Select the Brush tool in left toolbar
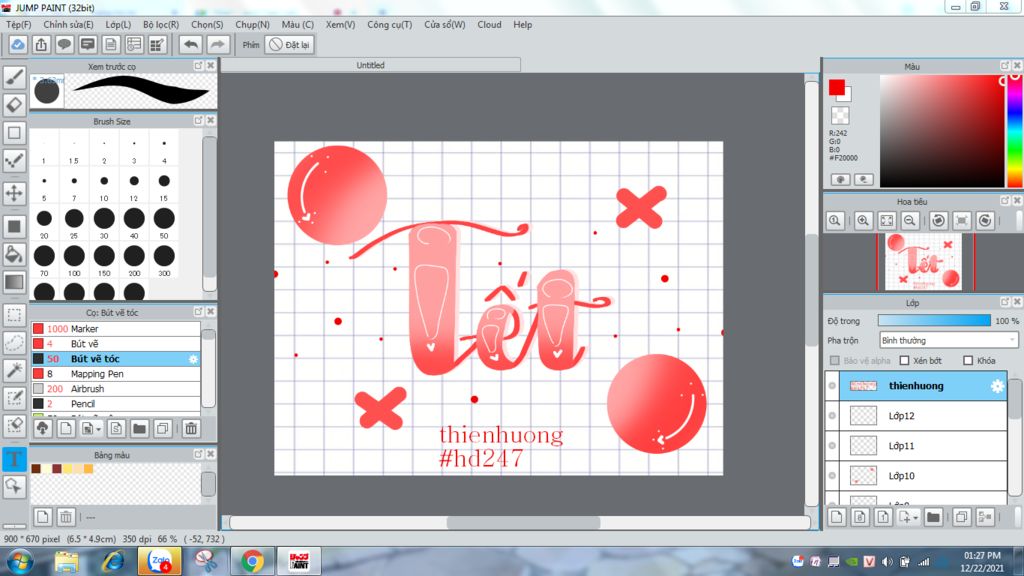 coord(14,76)
